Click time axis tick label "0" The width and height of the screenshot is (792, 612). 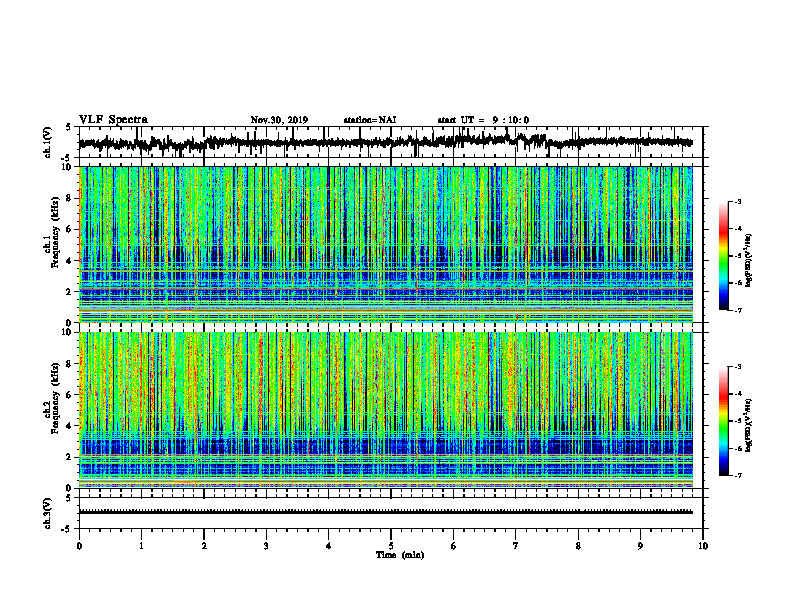click(79, 546)
